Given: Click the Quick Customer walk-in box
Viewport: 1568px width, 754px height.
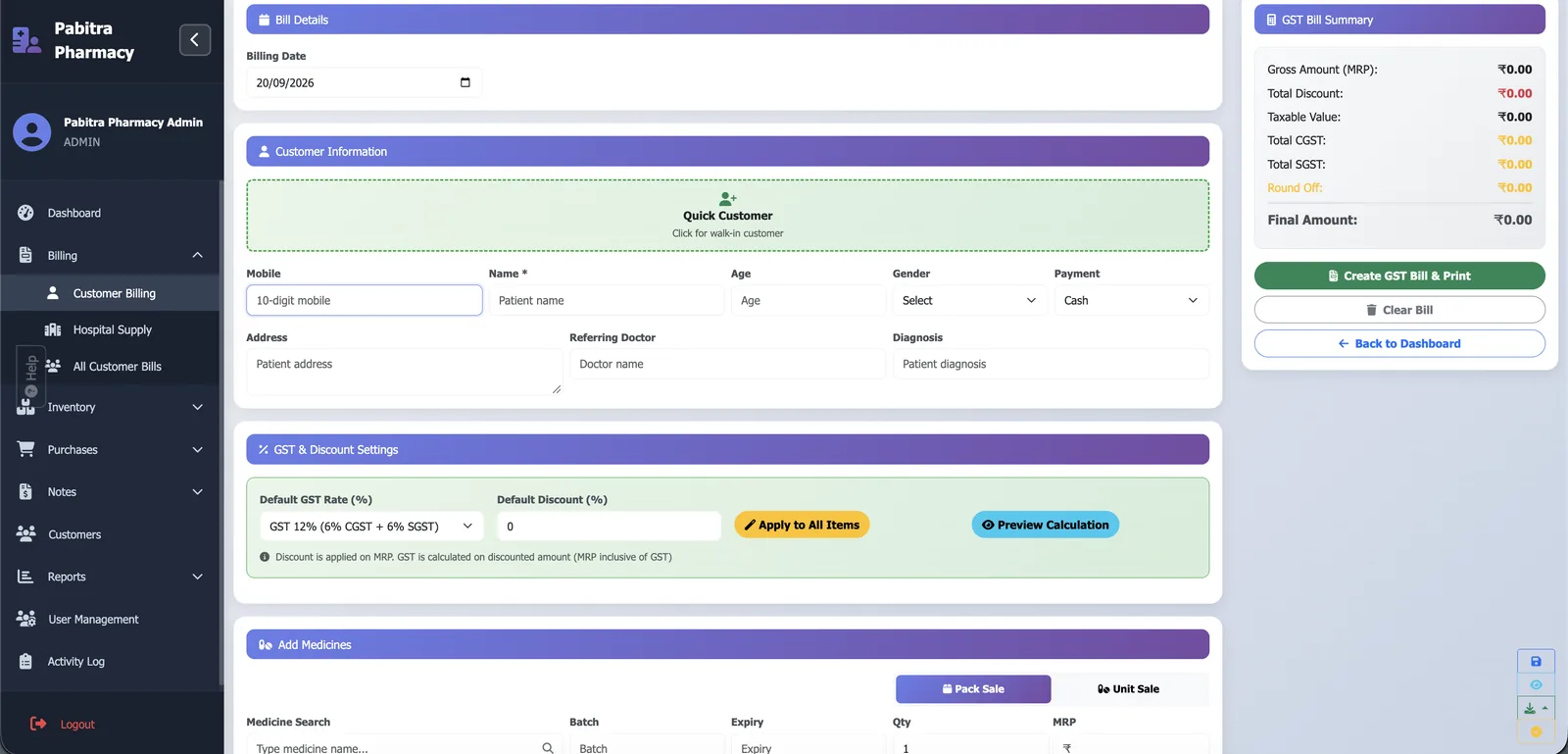Looking at the screenshot, I should click(x=727, y=216).
